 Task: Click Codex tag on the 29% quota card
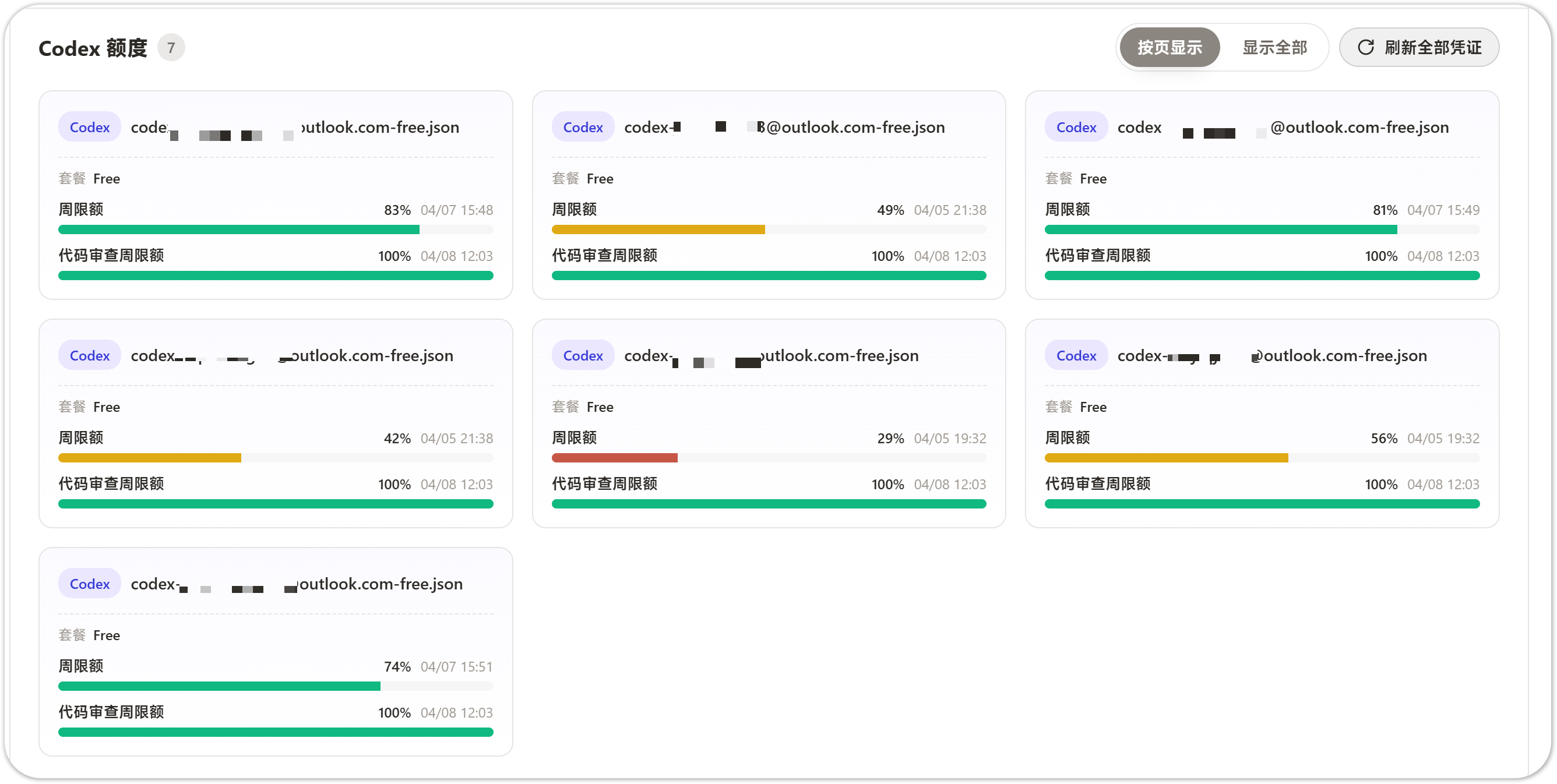(x=583, y=355)
